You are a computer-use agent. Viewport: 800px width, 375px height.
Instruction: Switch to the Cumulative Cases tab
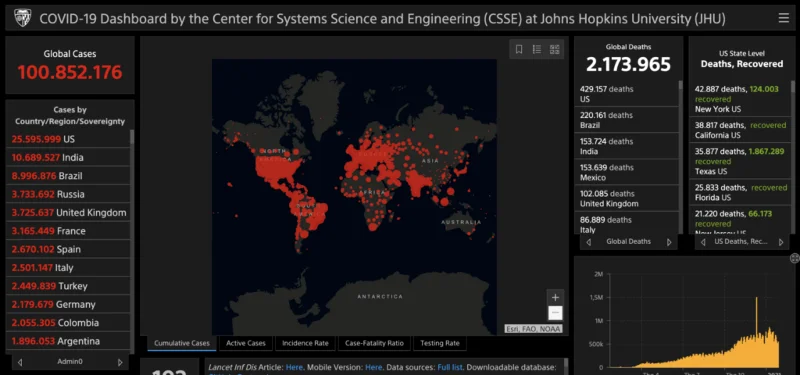pos(182,343)
